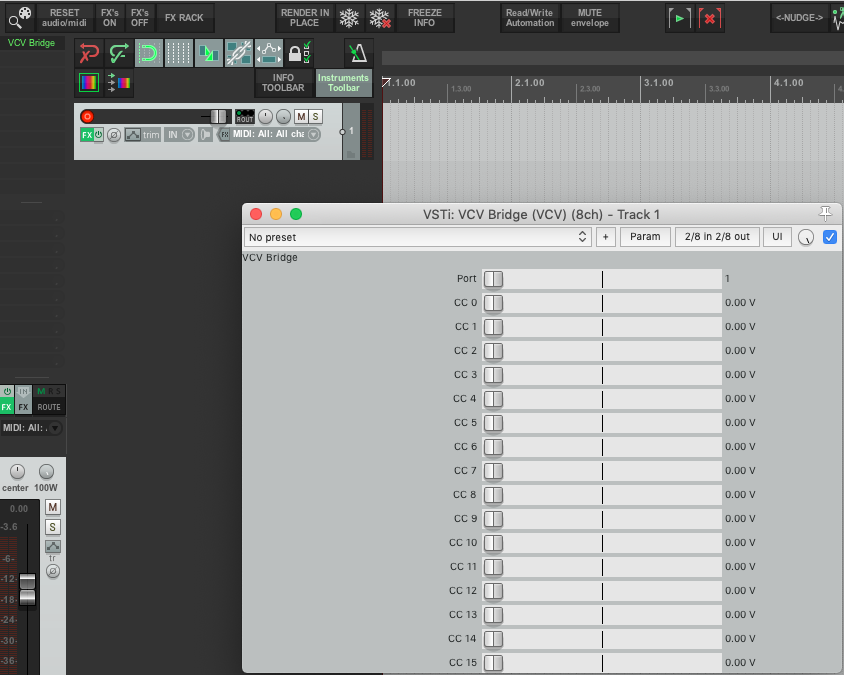844x675 pixels.
Task: Click FX's OFF button
Action: click(139, 18)
